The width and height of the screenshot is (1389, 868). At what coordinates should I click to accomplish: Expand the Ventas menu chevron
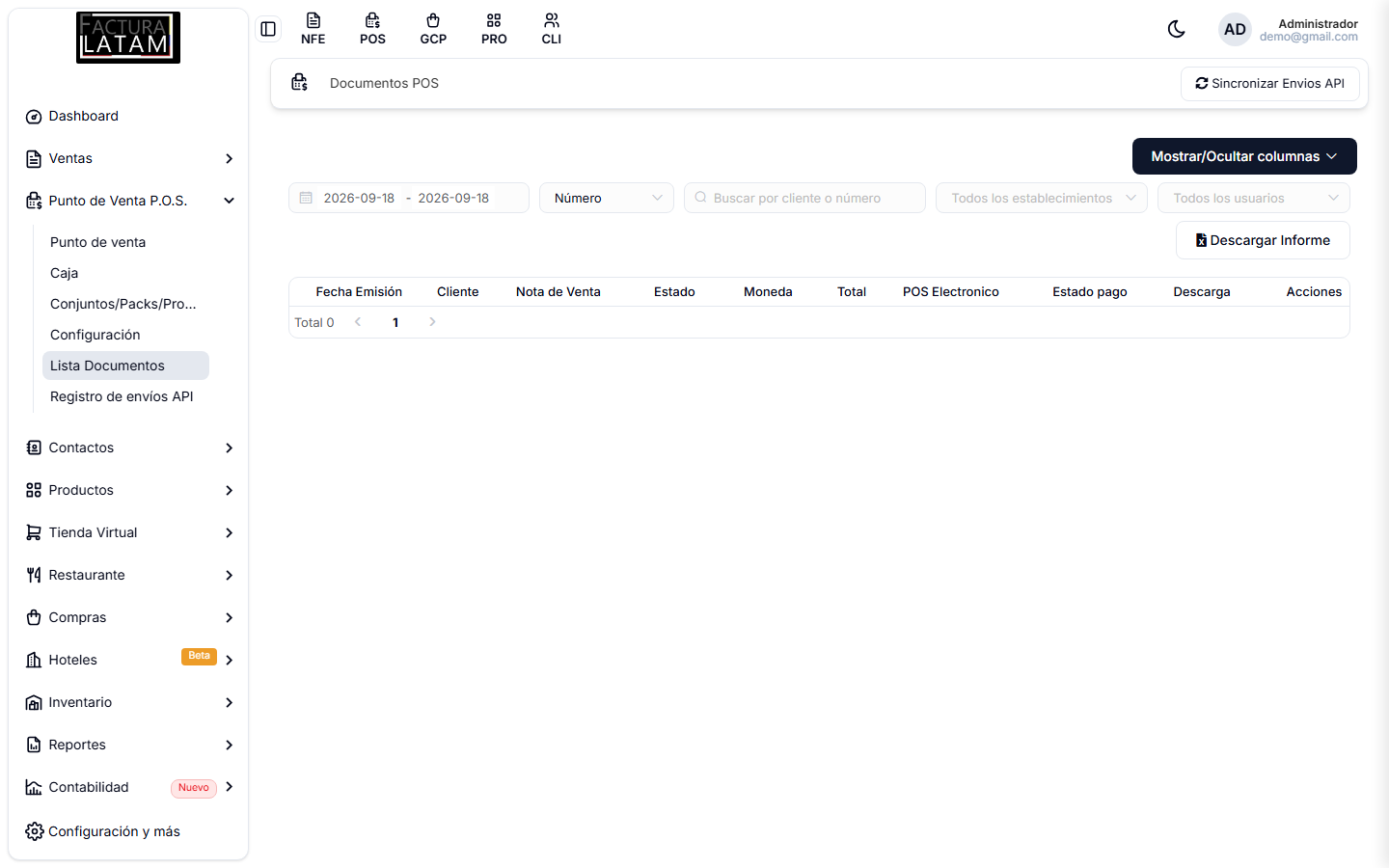[230, 158]
